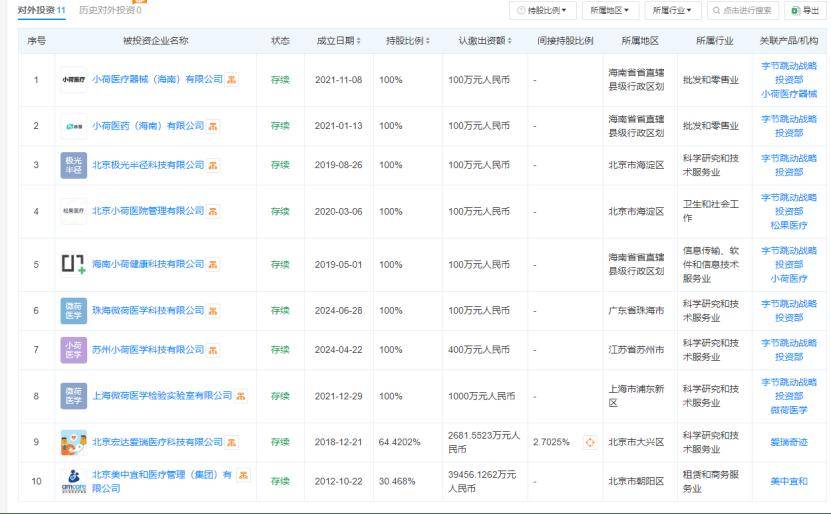Select the 租赁和商务服务业 industry cell
831x514 pixels.
click(x=711, y=481)
